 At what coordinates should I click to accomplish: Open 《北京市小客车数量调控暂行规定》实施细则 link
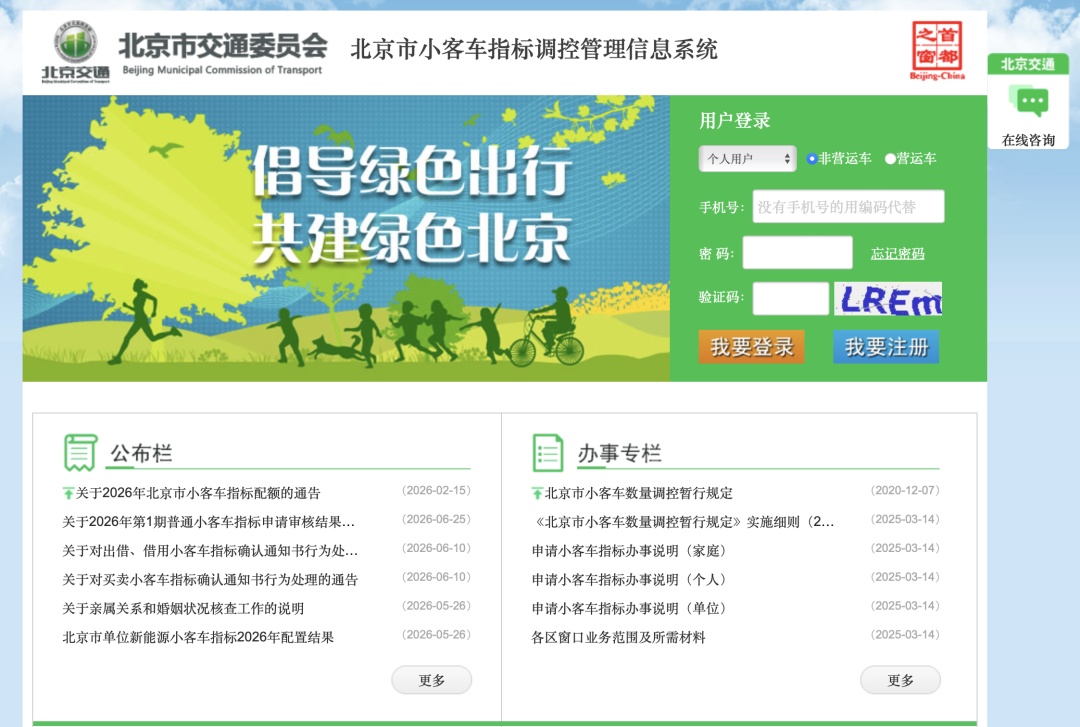point(683,522)
